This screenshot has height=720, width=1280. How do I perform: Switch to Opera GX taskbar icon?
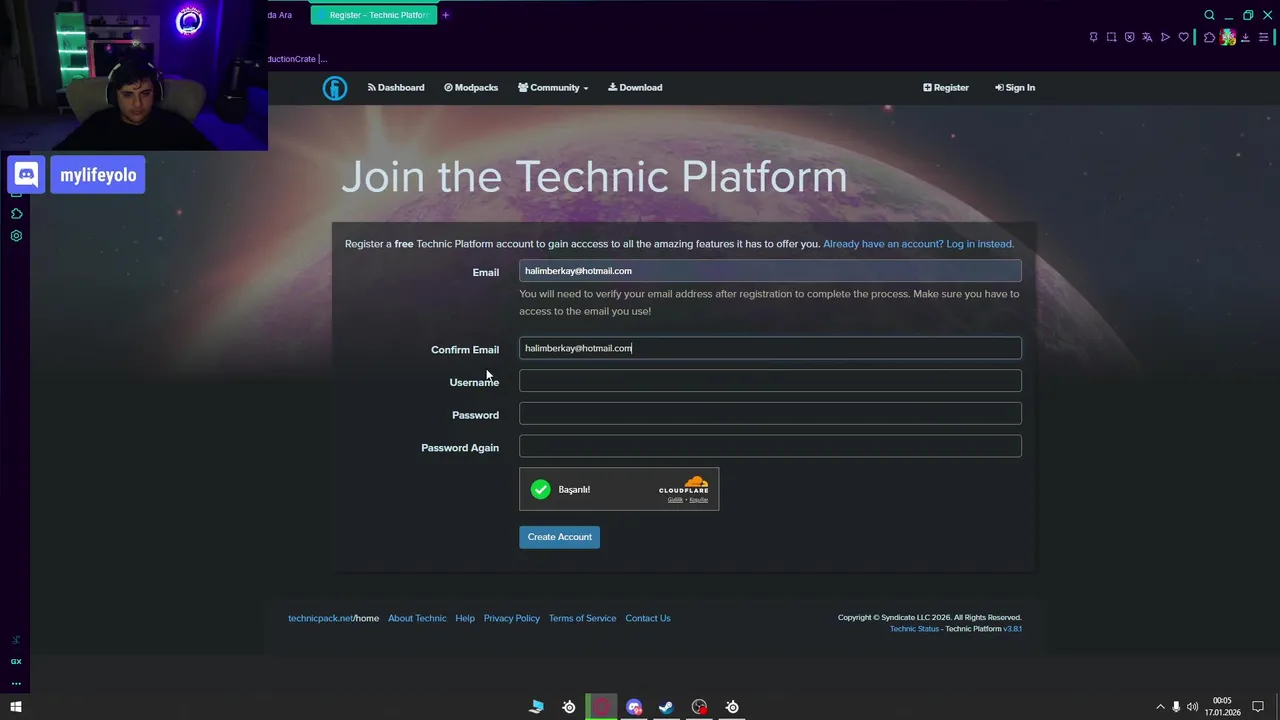[601, 707]
